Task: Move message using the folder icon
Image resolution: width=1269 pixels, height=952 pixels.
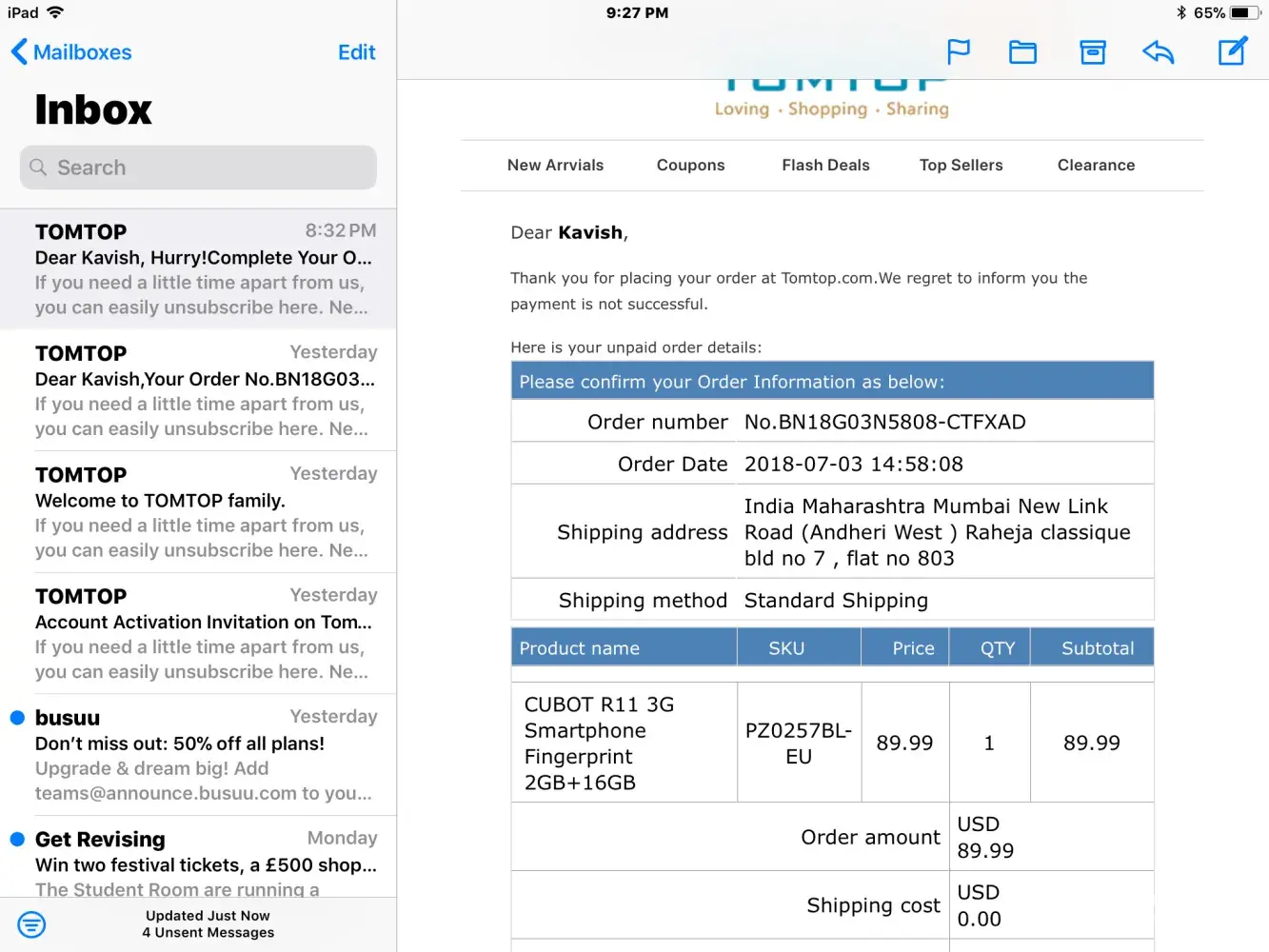Action: [1022, 51]
